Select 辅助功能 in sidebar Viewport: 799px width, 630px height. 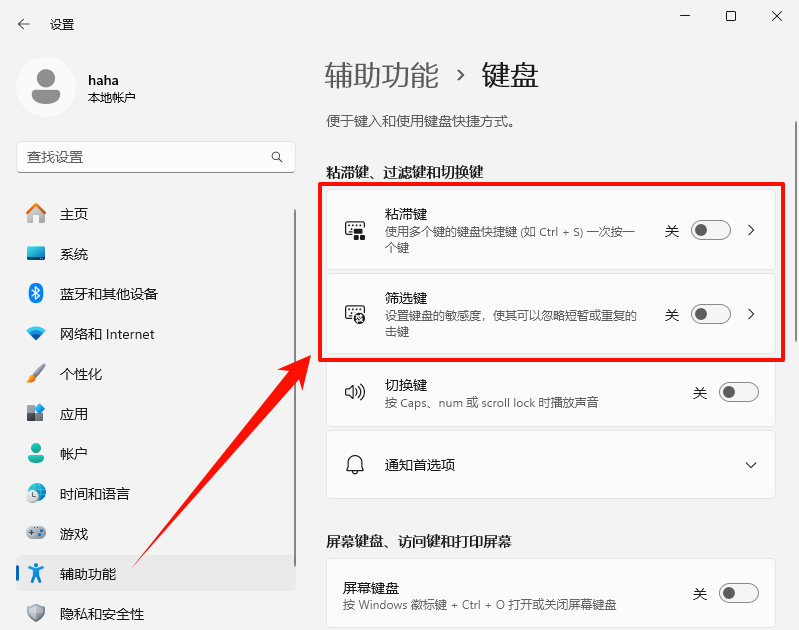[x=155, y=573]
